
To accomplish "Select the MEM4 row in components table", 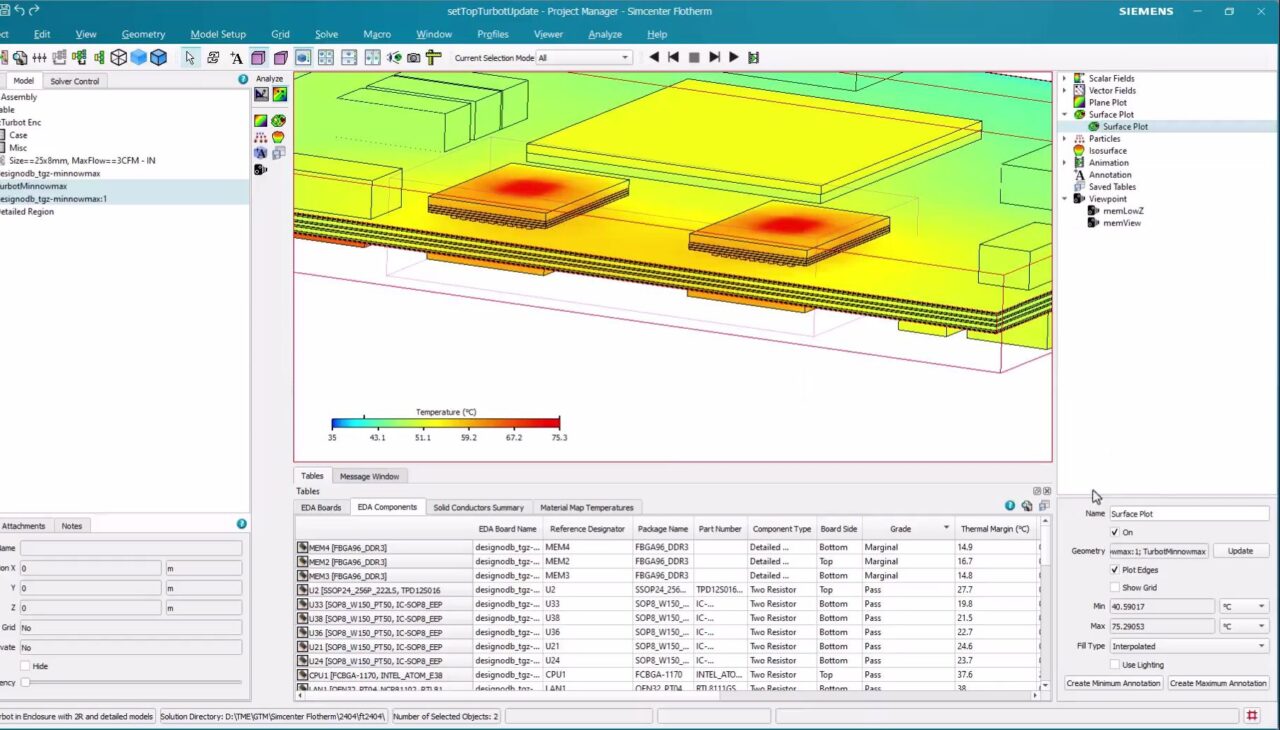I will click(x=668, y=547).
